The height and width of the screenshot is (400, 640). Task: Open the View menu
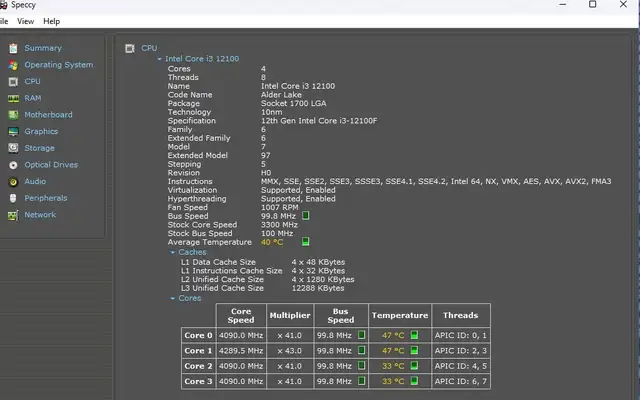point(25,21)
